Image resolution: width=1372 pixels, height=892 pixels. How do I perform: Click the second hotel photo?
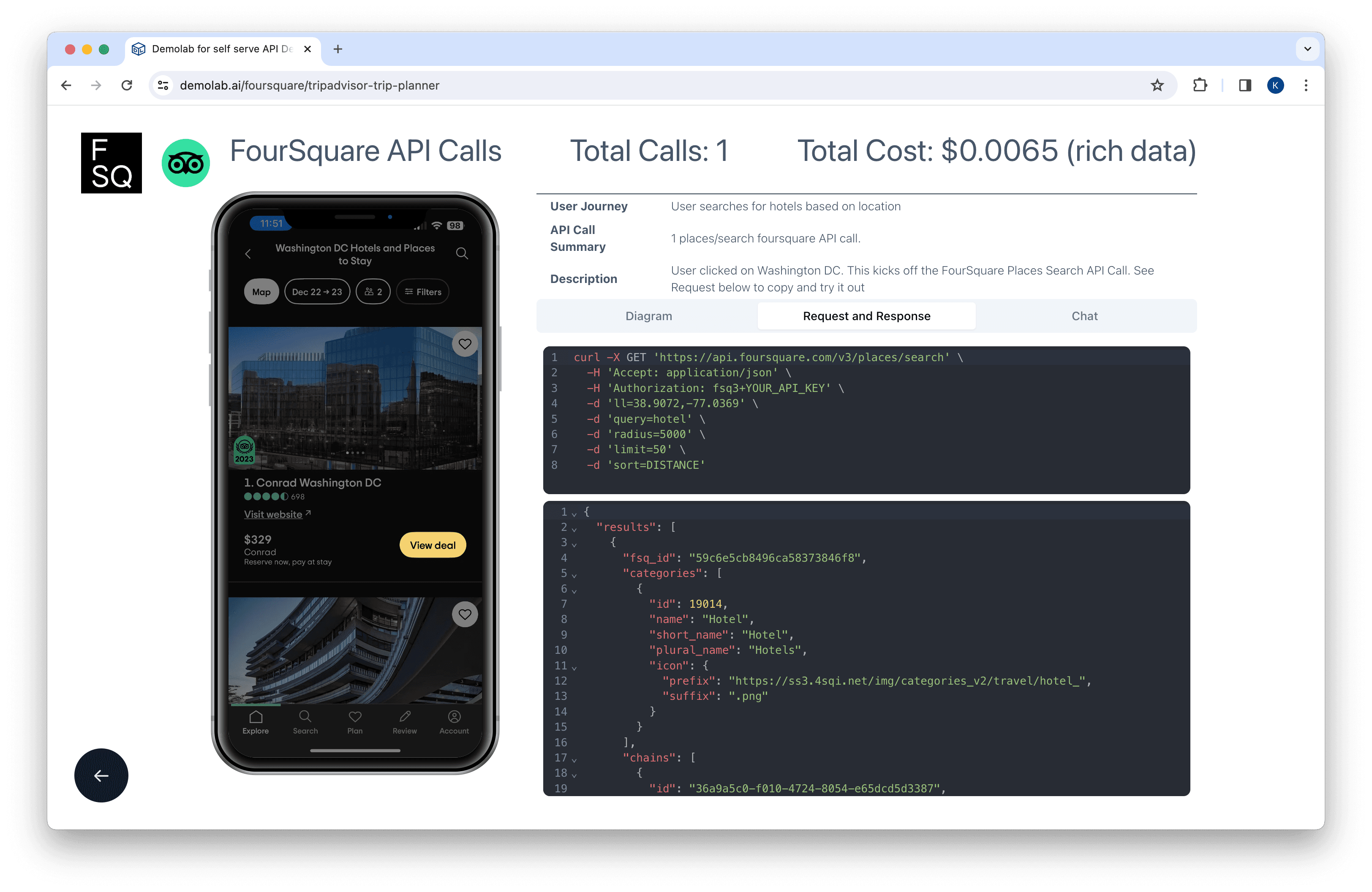point(355,650)
